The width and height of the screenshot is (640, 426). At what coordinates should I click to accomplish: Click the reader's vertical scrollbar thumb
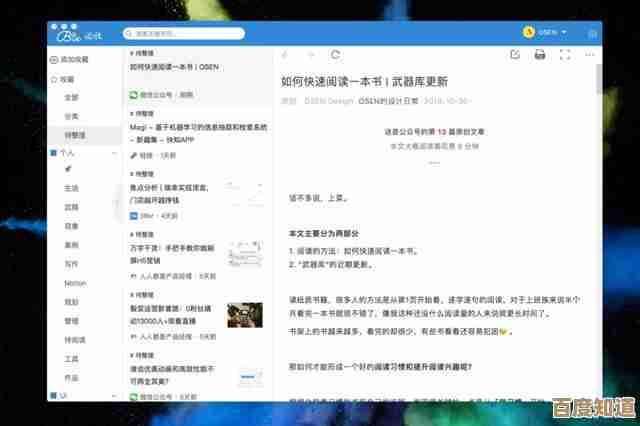point(599,79)
